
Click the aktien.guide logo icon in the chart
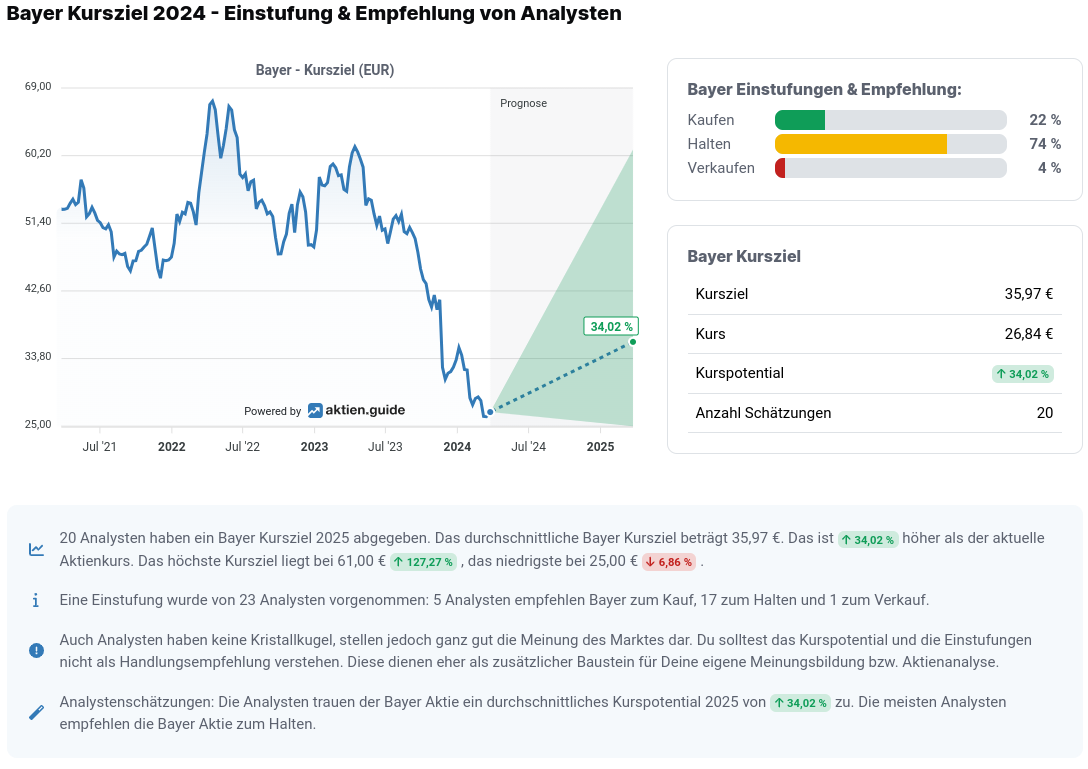[x=315, y=411]
